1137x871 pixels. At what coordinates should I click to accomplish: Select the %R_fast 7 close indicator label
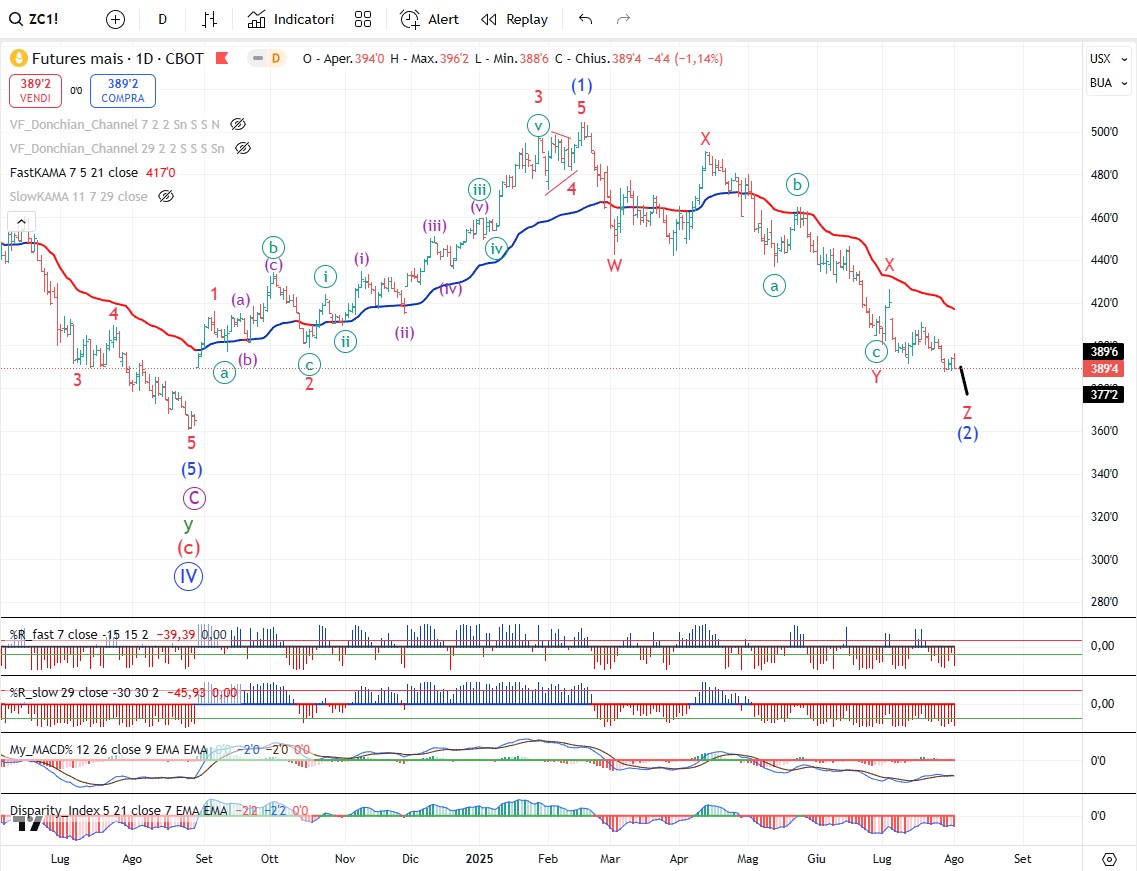tap(79, 635)
